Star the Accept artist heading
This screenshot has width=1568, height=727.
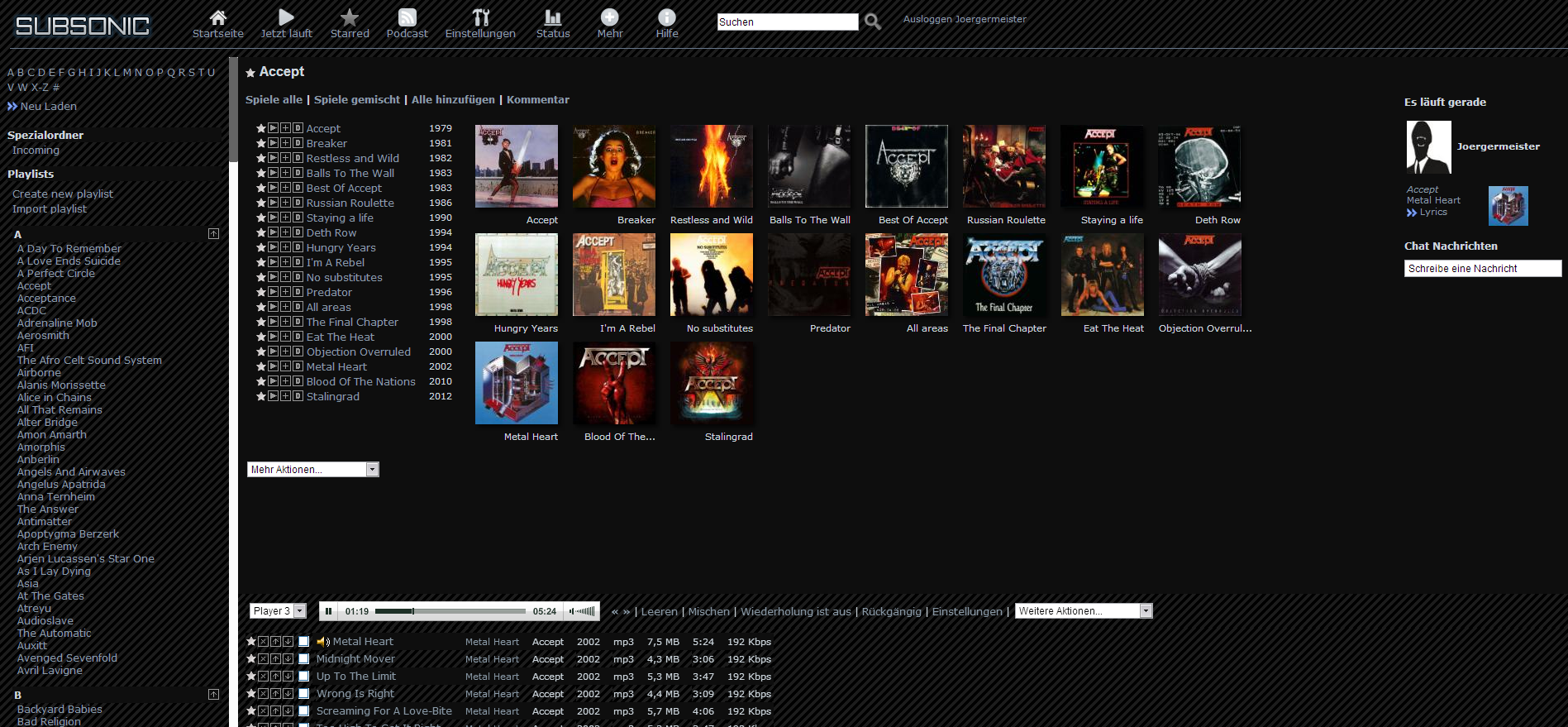(x=250, y=73)
